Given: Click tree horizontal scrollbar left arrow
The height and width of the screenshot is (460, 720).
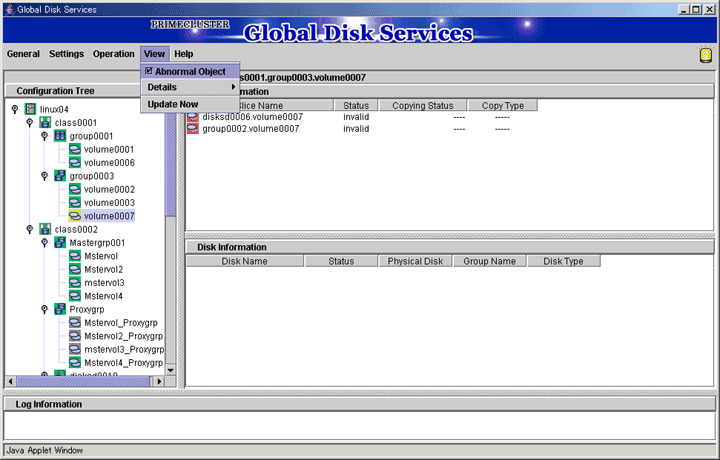Looking at the screenshot, I should pos(11,381).
